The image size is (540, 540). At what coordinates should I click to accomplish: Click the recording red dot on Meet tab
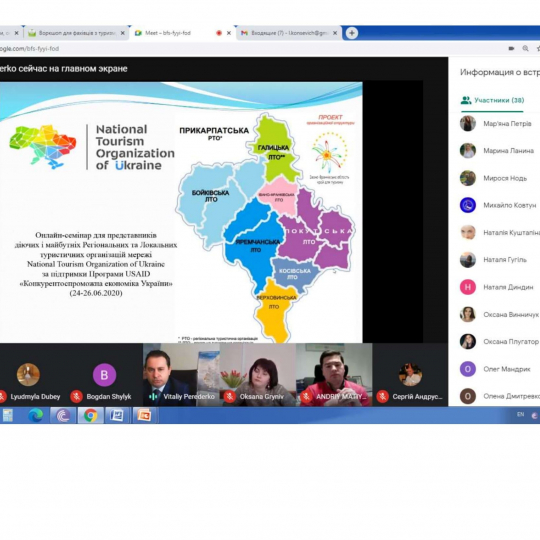point(219,33)
